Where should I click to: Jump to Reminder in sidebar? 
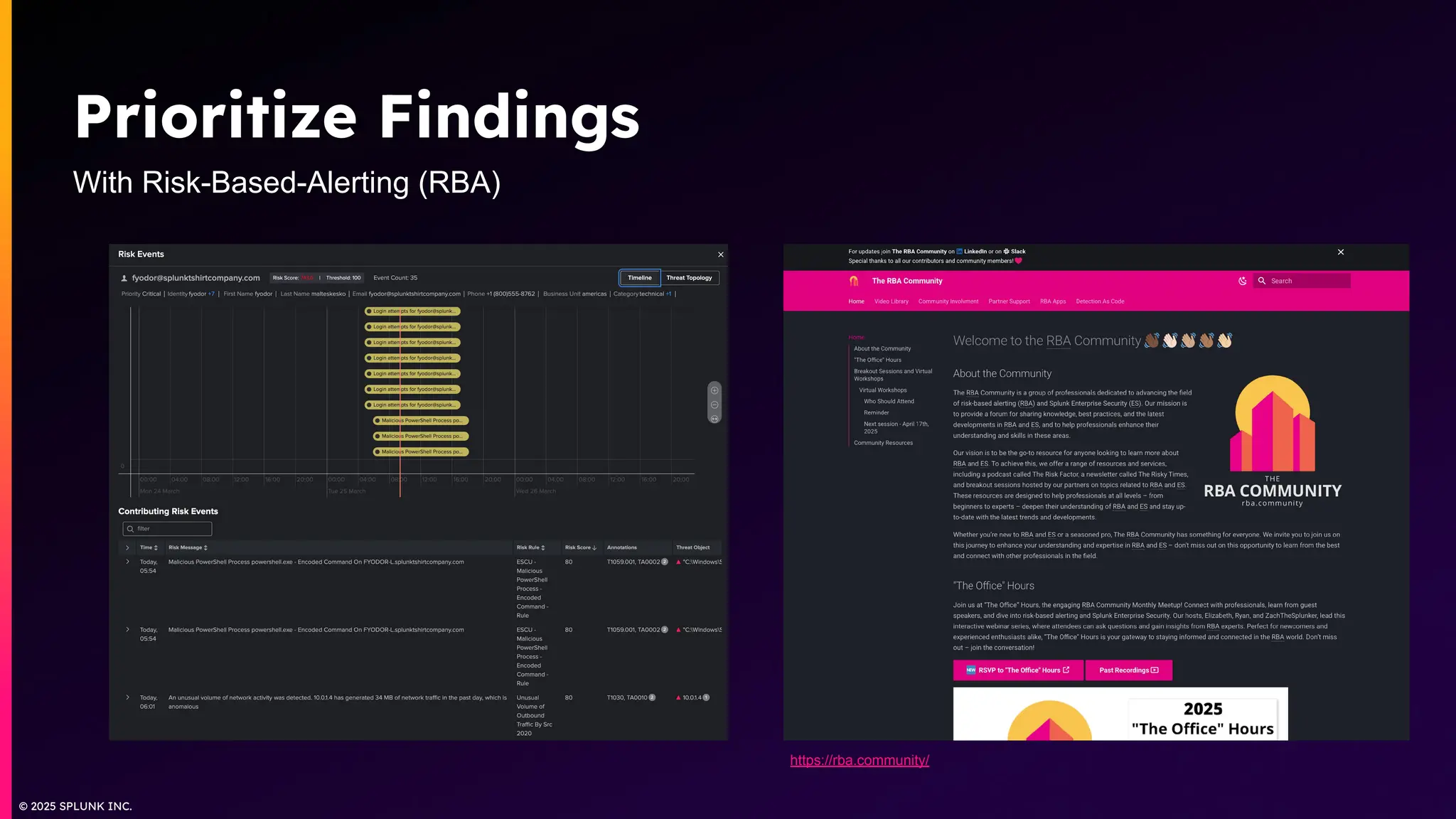tap(876, 412)
